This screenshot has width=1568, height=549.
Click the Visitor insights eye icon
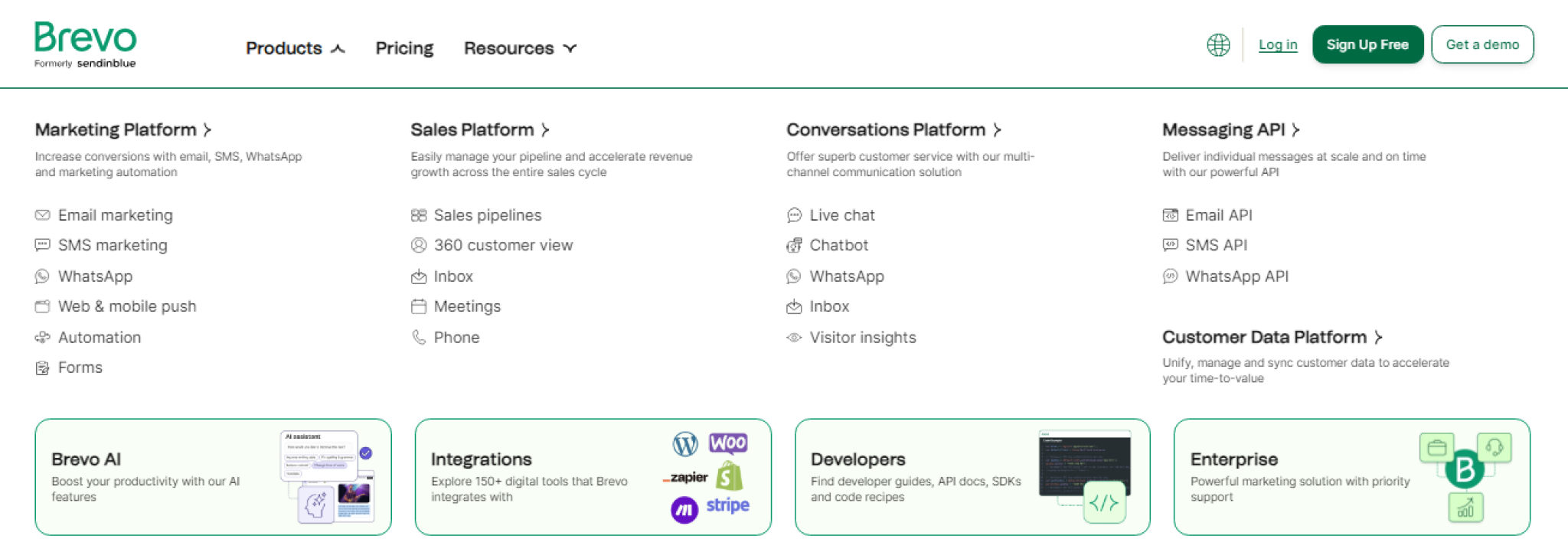point(794,338)
